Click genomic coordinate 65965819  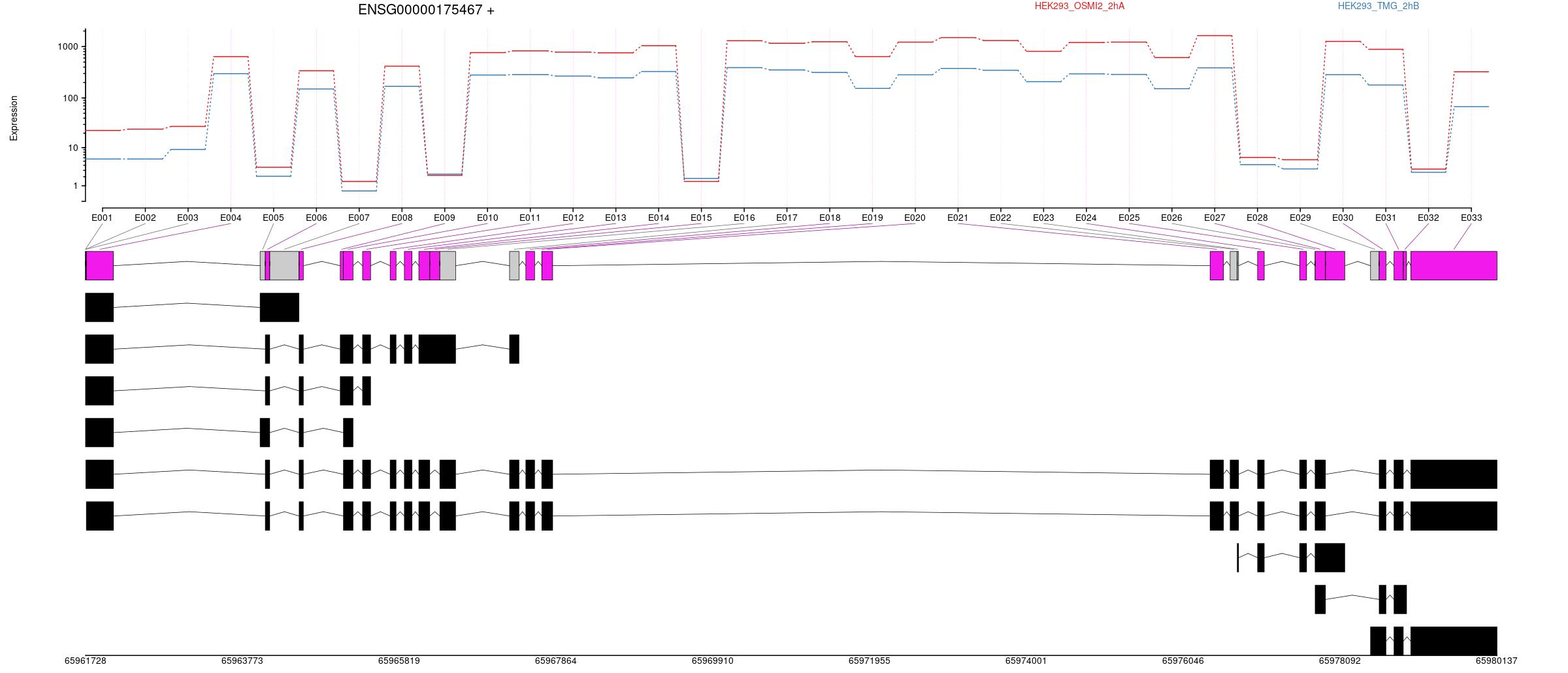399,661
